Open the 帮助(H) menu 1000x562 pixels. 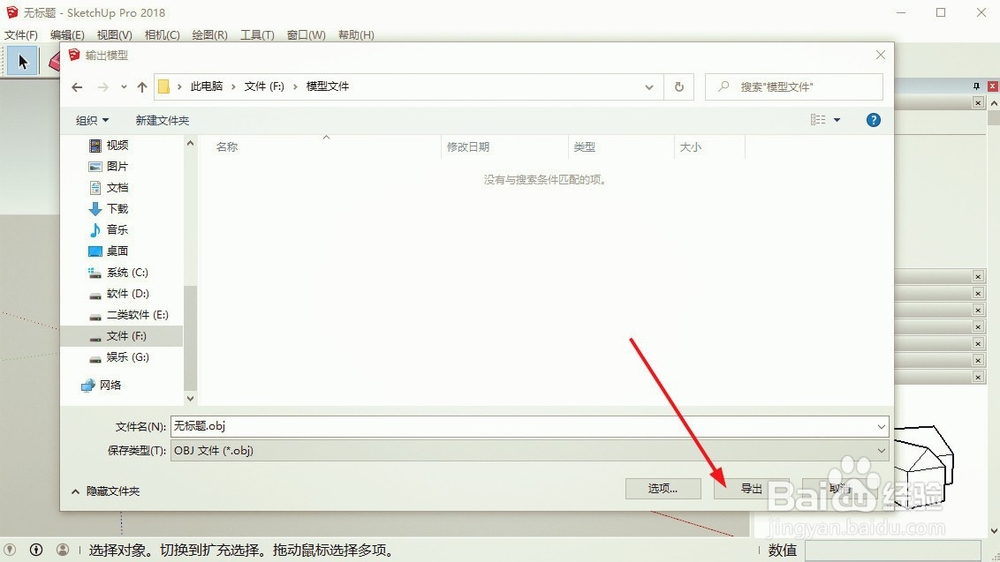click(356, 35)
